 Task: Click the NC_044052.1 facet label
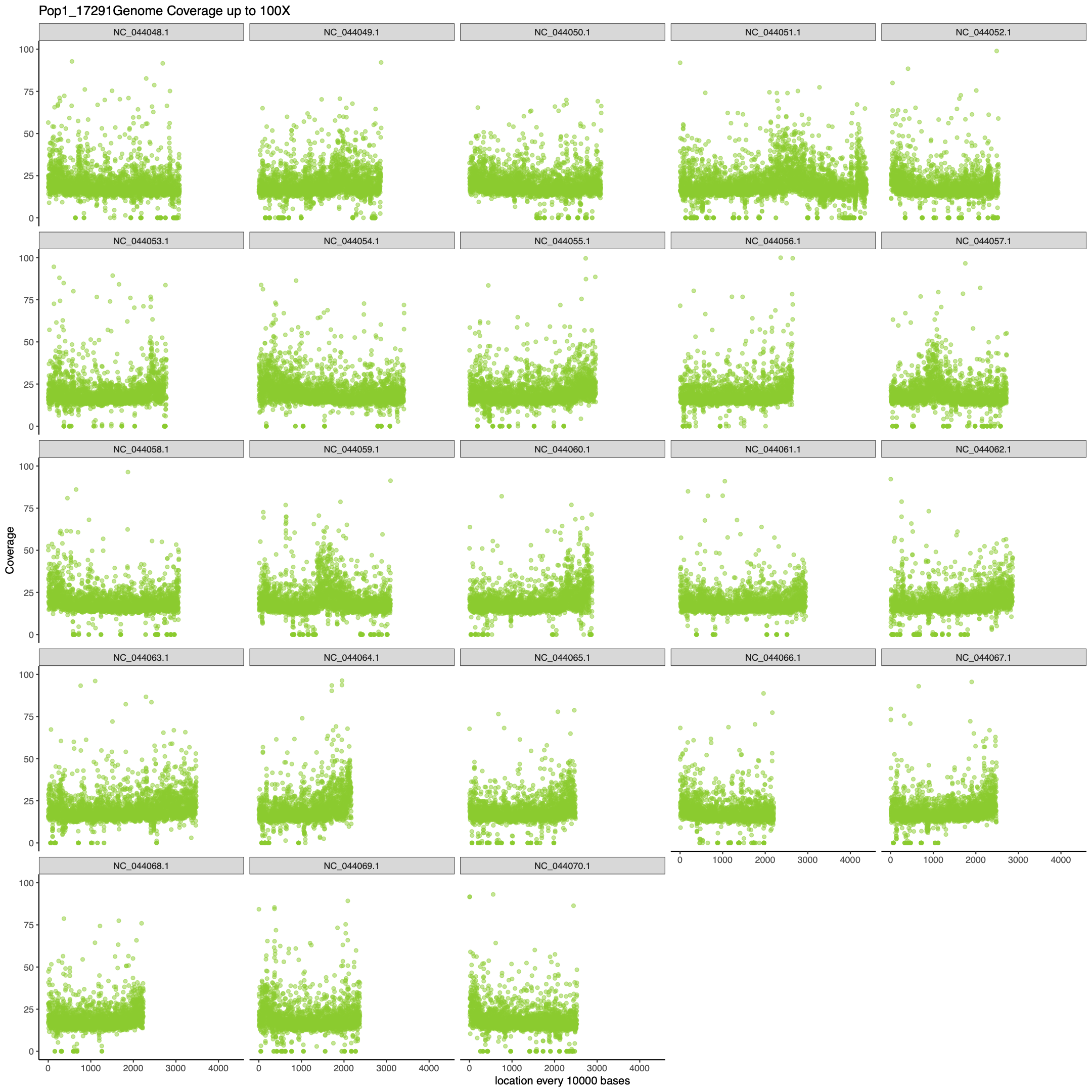click(983, 32)
